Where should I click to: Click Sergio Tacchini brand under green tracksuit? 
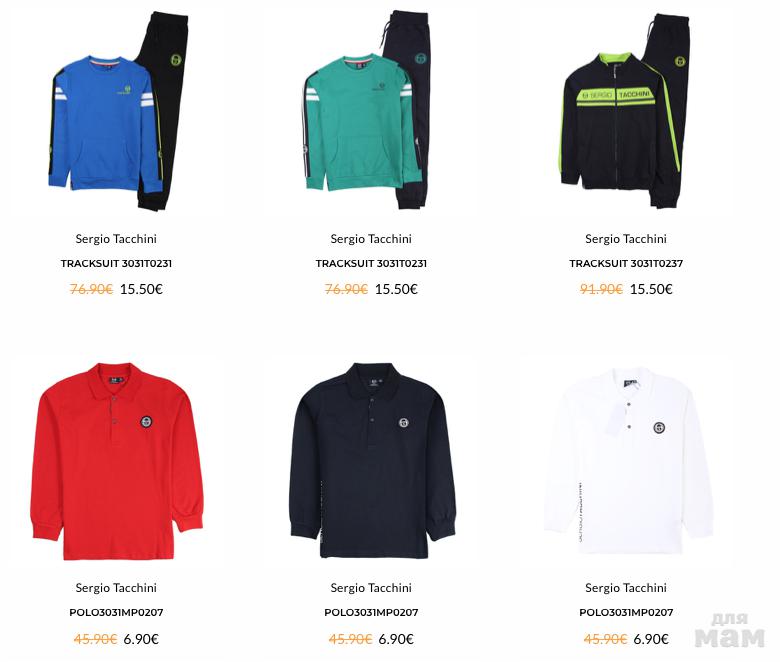371,239
